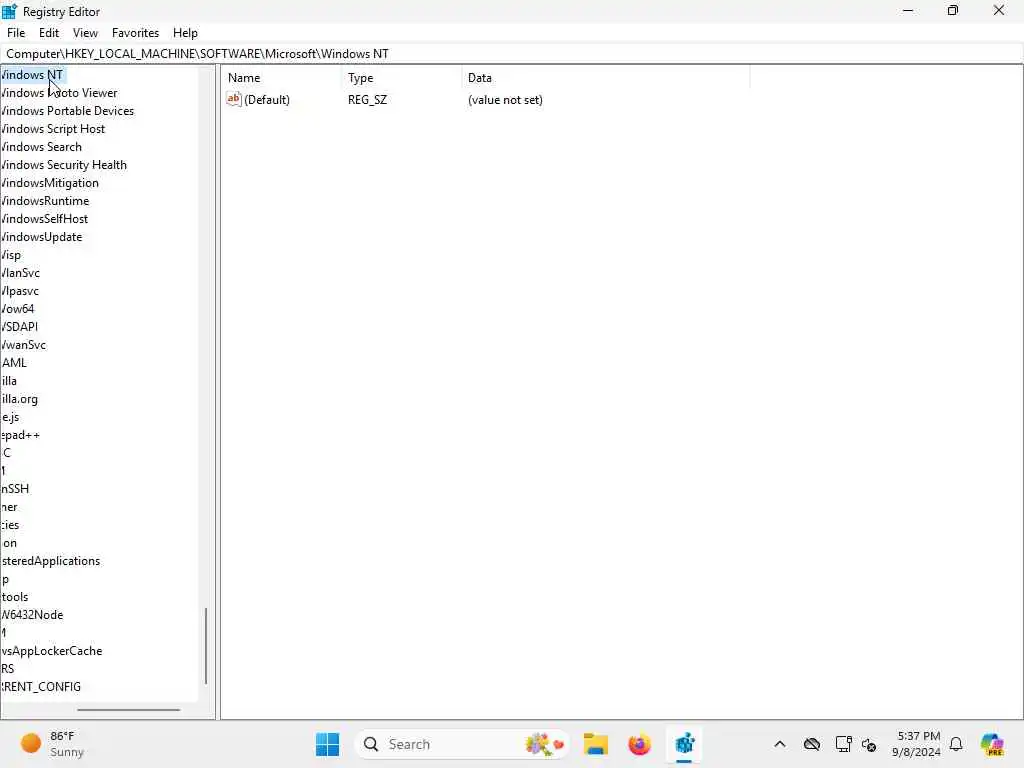Open the File menu
This screenshot has height=768, width=1024.
pyautogui.click(x=16, y=33)
